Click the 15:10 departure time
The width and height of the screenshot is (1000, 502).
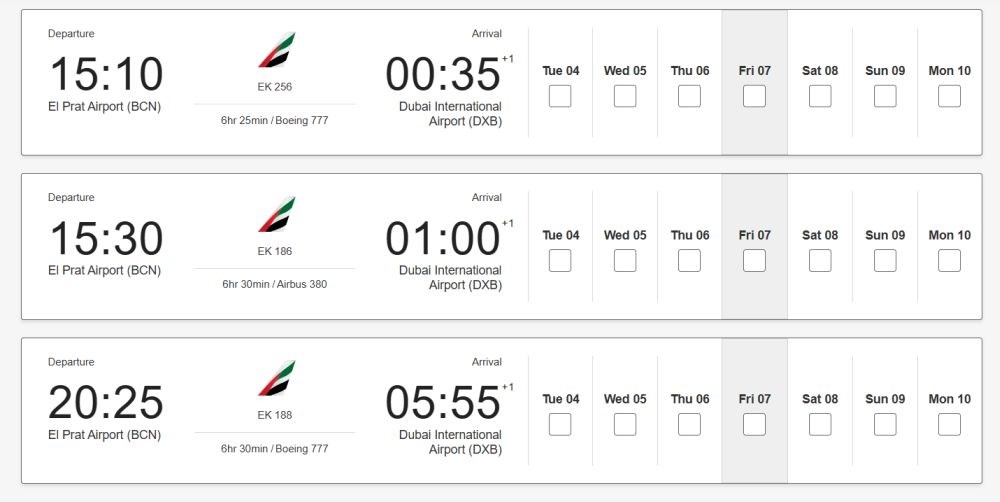[107, 74]
